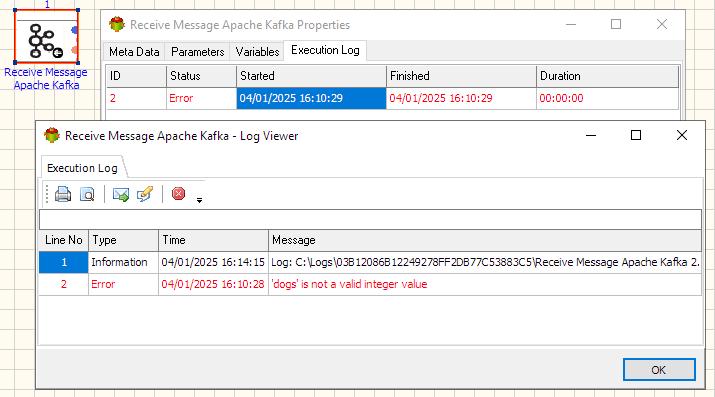Image resolution: width=715 pixels, height=397 pixels.
Task: Click the empty filter field above log table
Action: click(370, 220)
